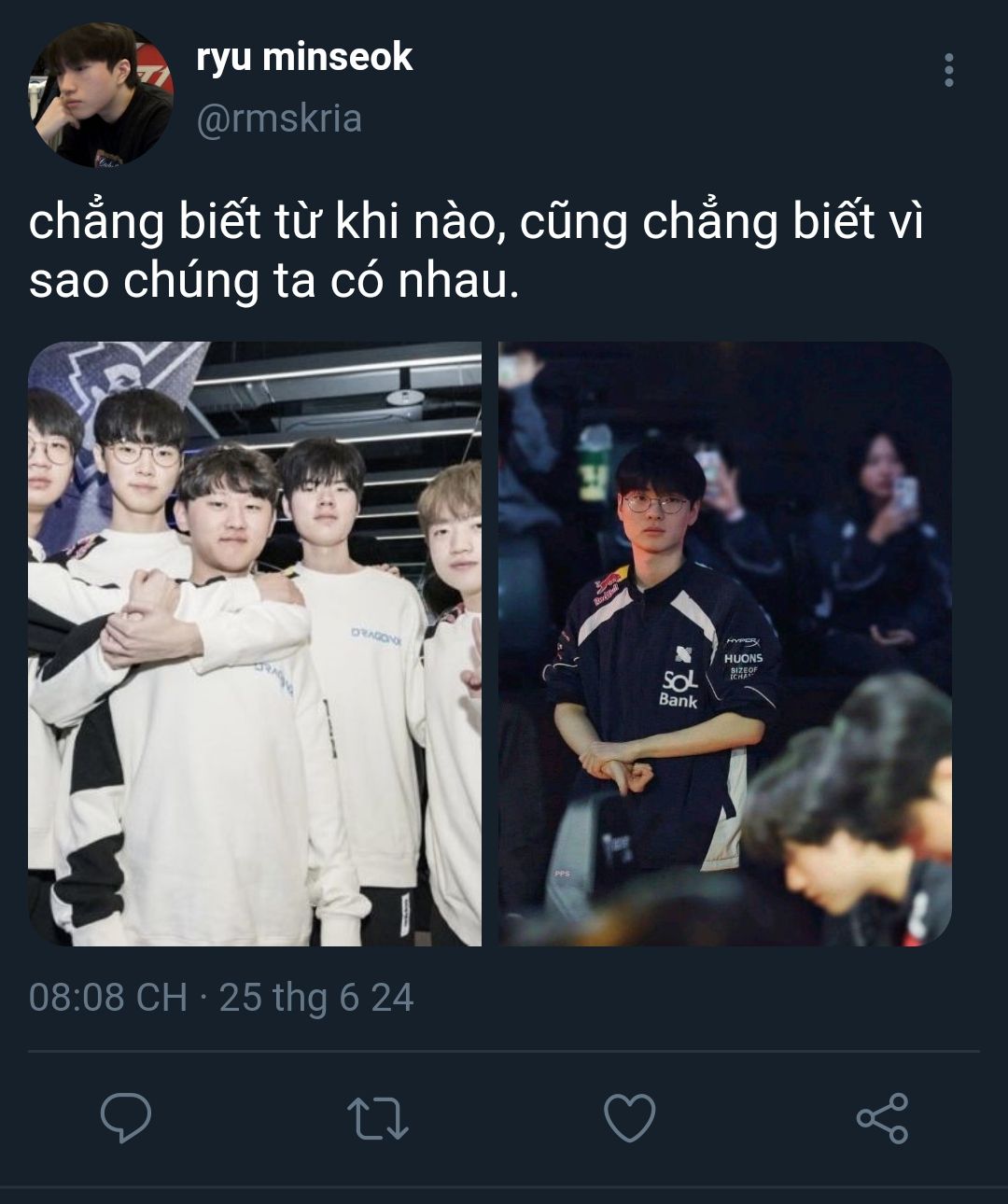Image resolution: width=1008 pixels, height=1204 pixels.
Task: Open the round profile avatar picture
Action: [101, 96]
